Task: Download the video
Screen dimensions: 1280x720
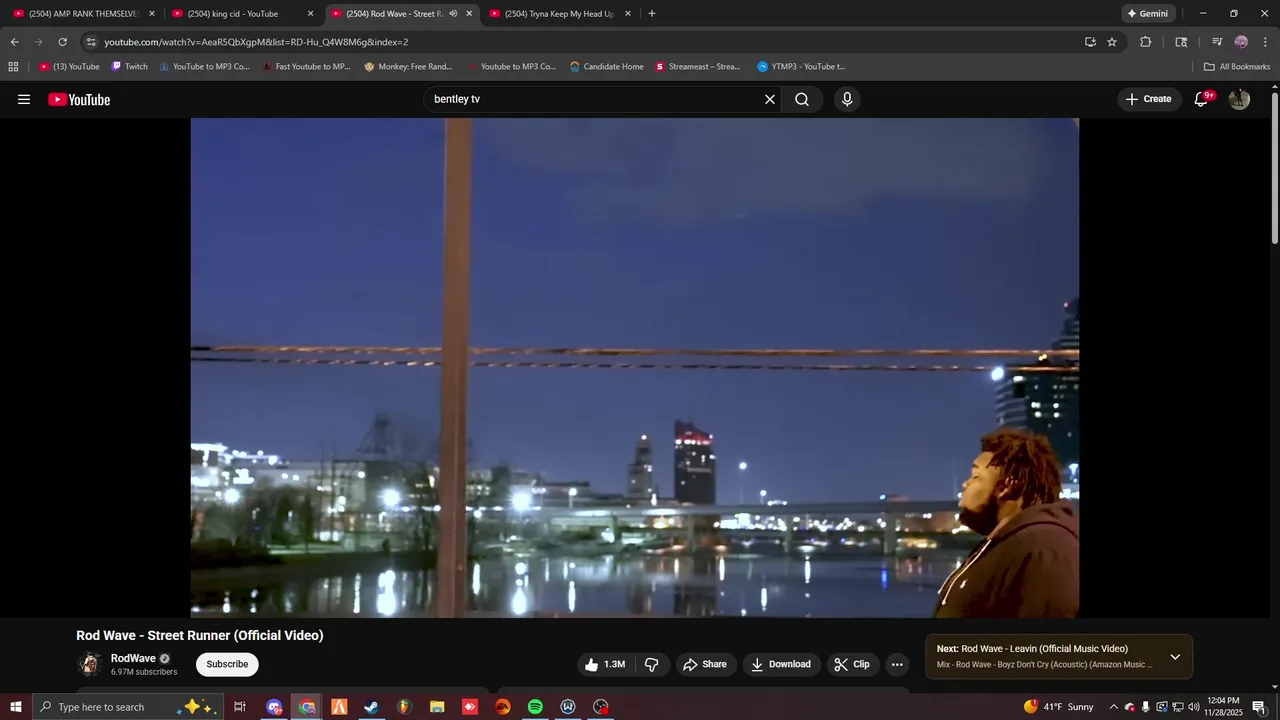Action: [781, 664]
